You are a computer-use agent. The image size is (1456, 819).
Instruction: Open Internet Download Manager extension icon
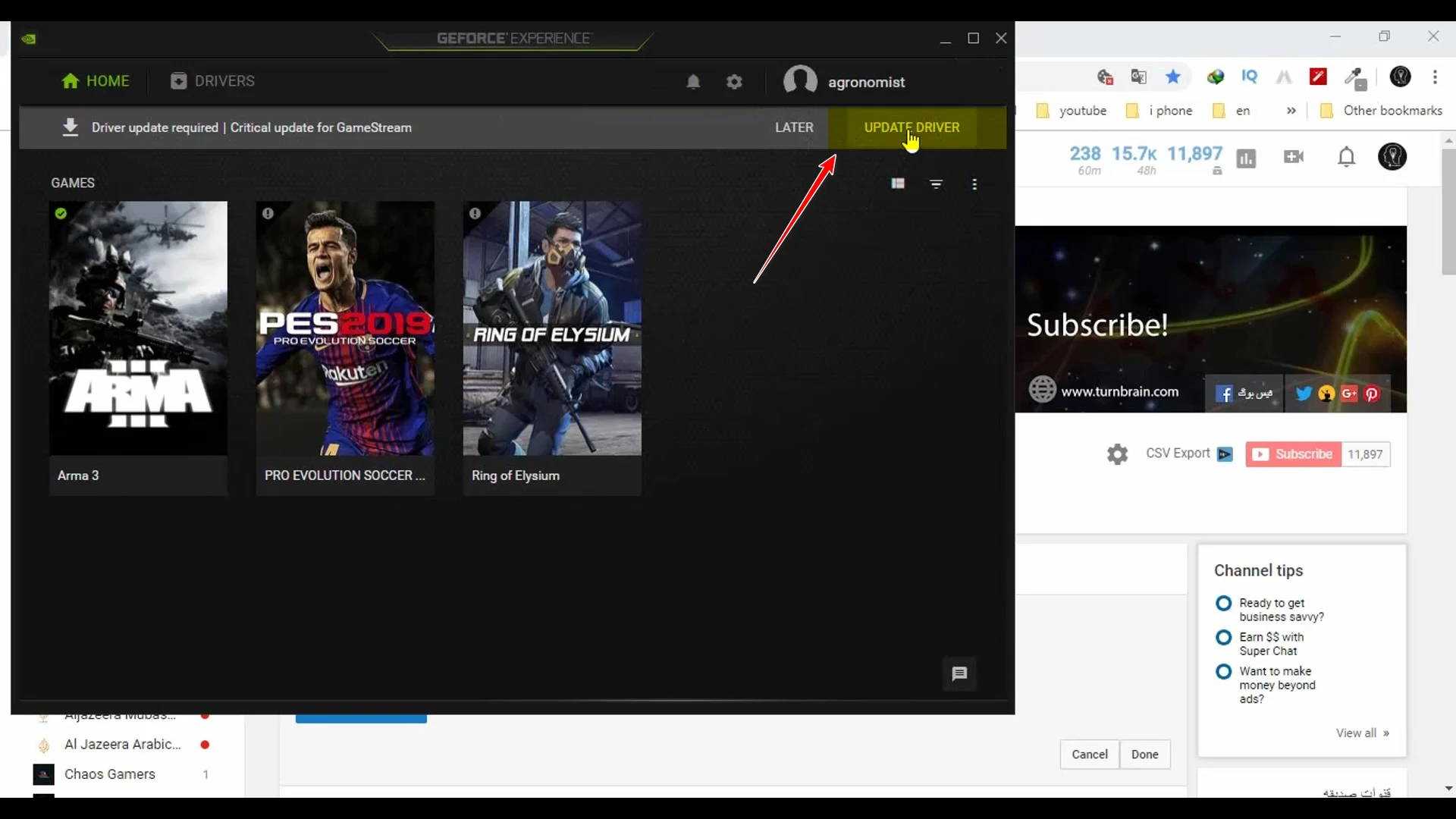pyautogui.click(x=1216, y=77)
